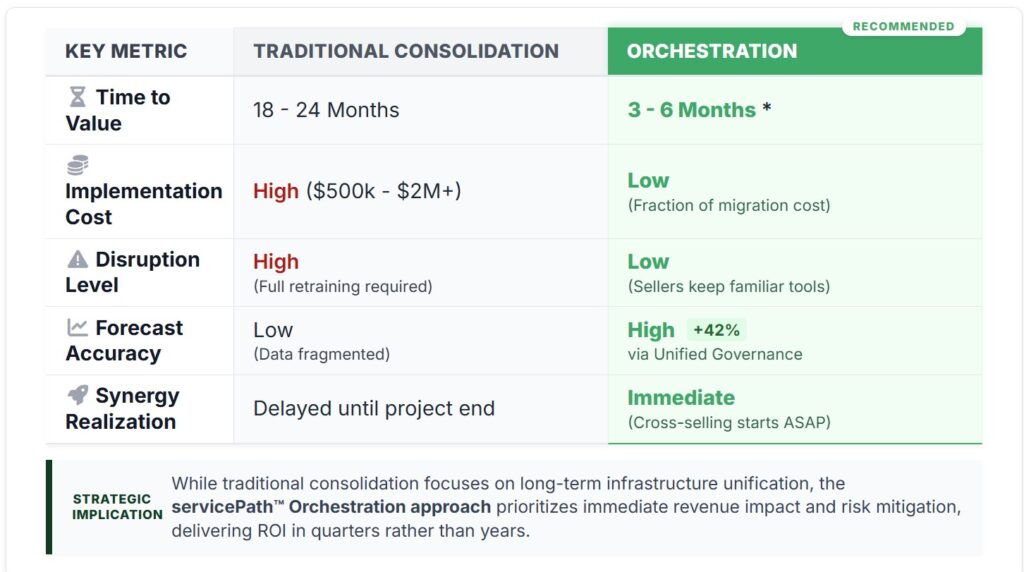Click the bold servicePath Orchestration approach text
This screenshot has height=572, width=1024.
pyautogui.click(x=331, y=506)
